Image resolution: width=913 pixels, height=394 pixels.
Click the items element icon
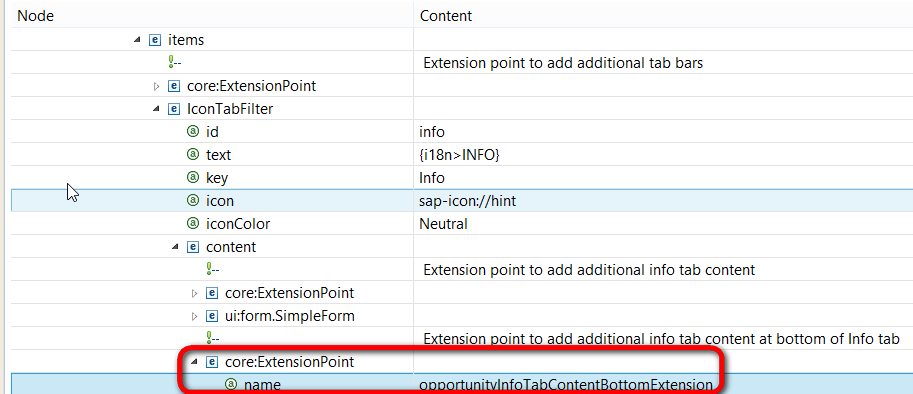click(x=154, y=40)
